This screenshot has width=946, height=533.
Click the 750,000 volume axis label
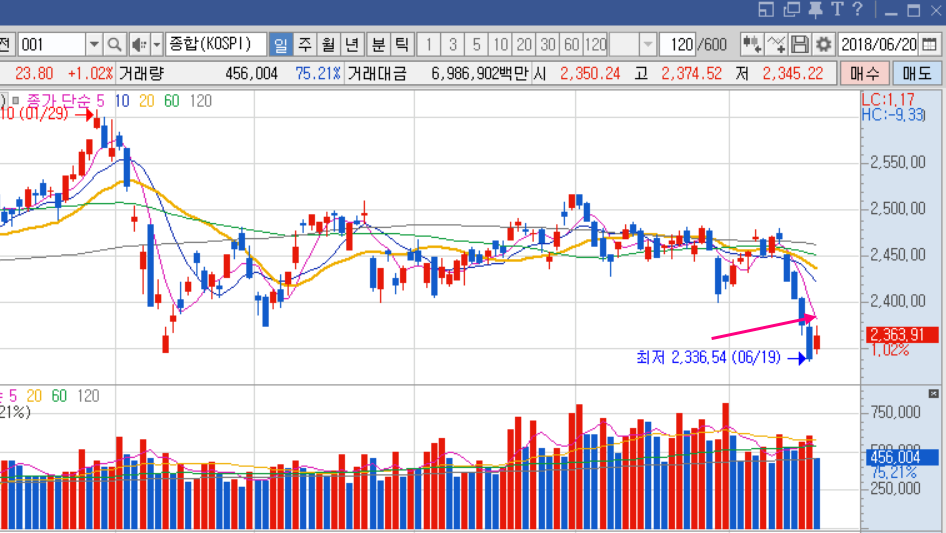[x=895, y=412]
